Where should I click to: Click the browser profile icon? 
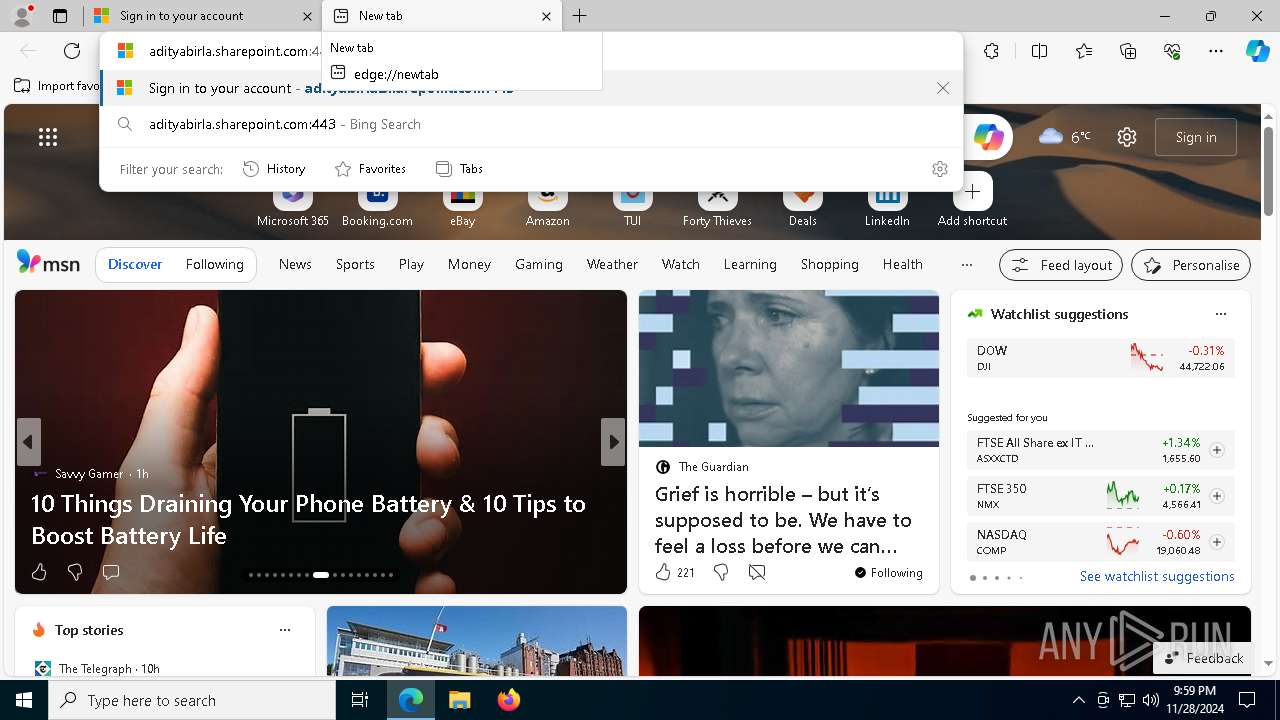(21, 15)
